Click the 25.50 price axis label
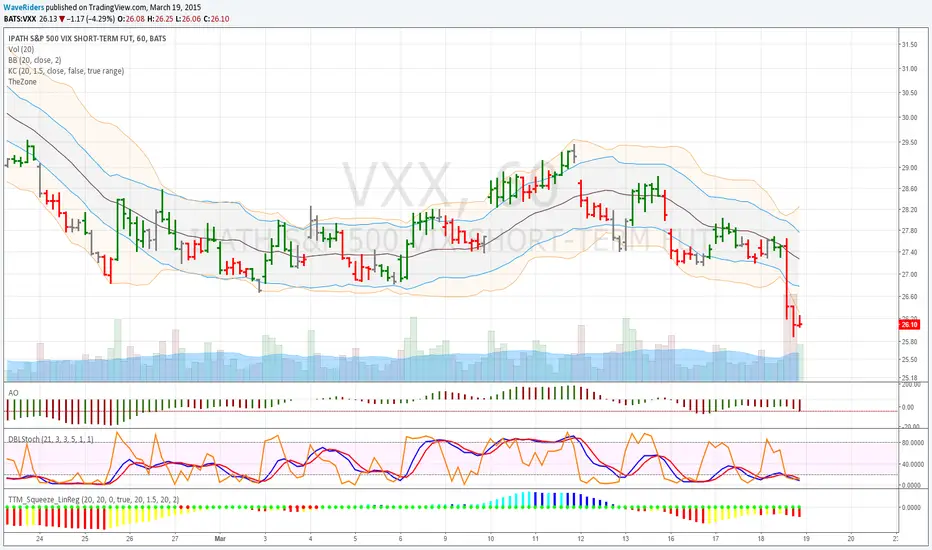This screenshot has width=932, height=550. point(909,359)
